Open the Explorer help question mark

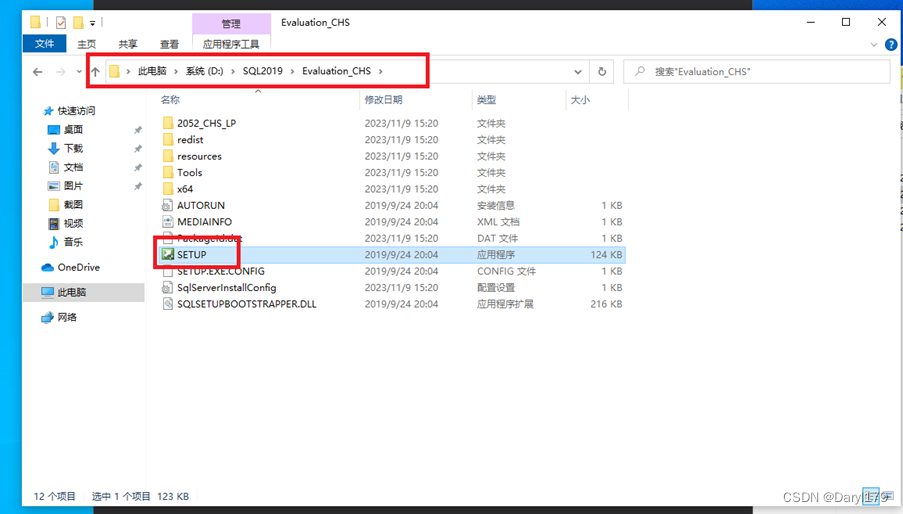(891, 44)
